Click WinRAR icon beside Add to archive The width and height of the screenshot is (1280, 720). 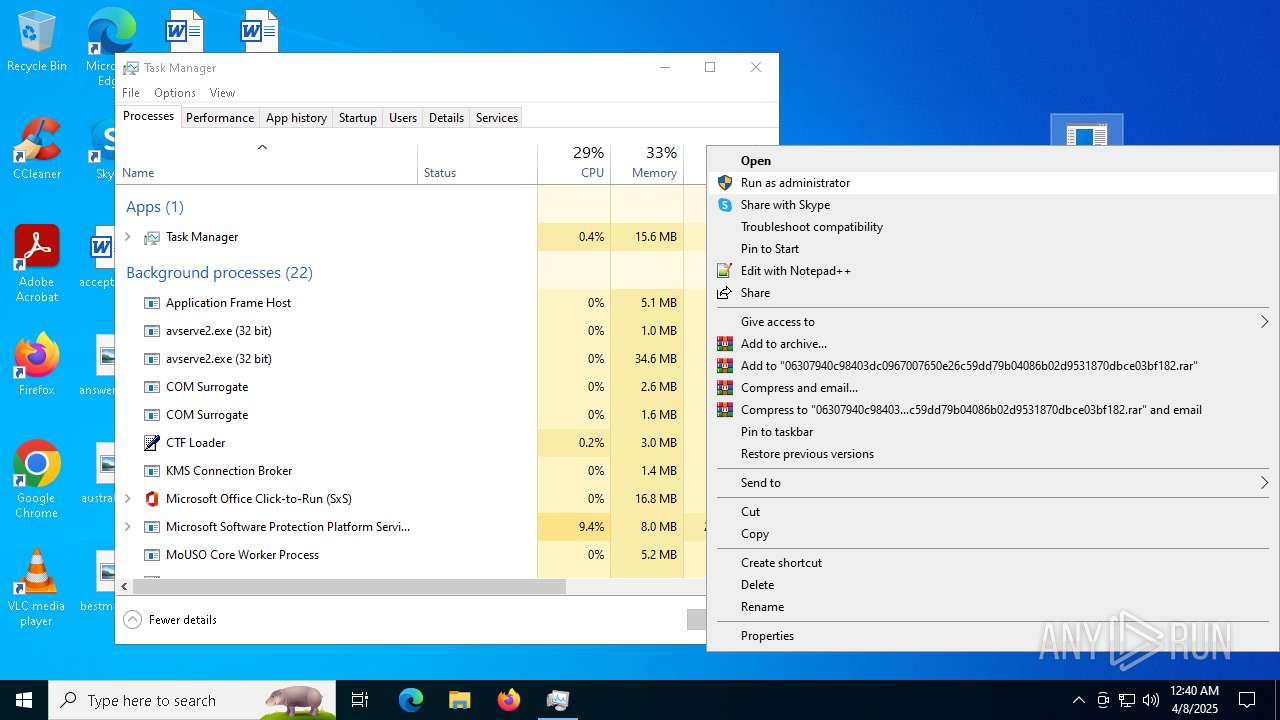pyautogui.click(x=725, y=344)
